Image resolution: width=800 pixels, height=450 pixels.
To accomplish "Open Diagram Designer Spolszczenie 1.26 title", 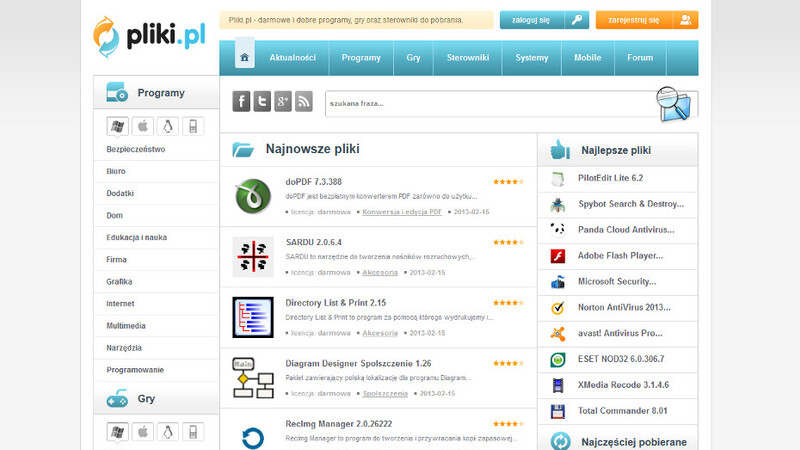I will (358, 363).
